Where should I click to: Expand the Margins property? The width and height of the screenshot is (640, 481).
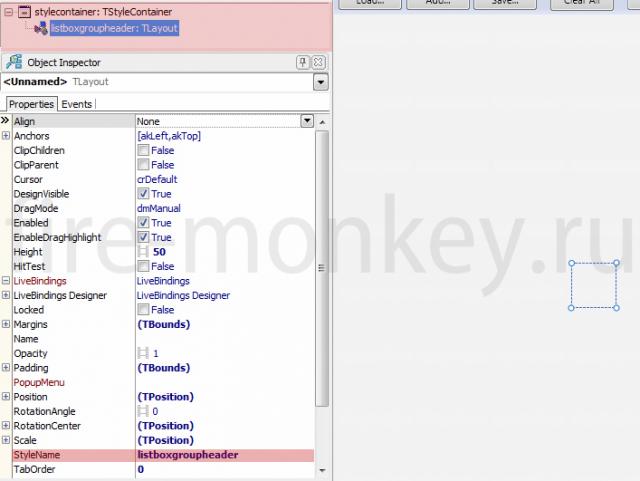[x=6, y=324]
